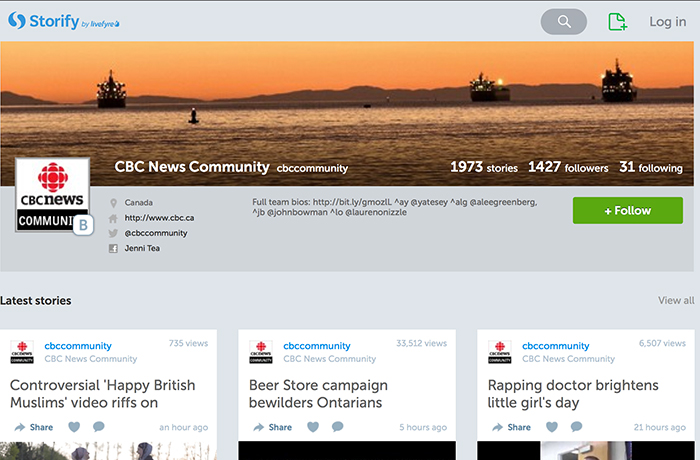
Task: Click View all latest stories
Action: point(676,300)
